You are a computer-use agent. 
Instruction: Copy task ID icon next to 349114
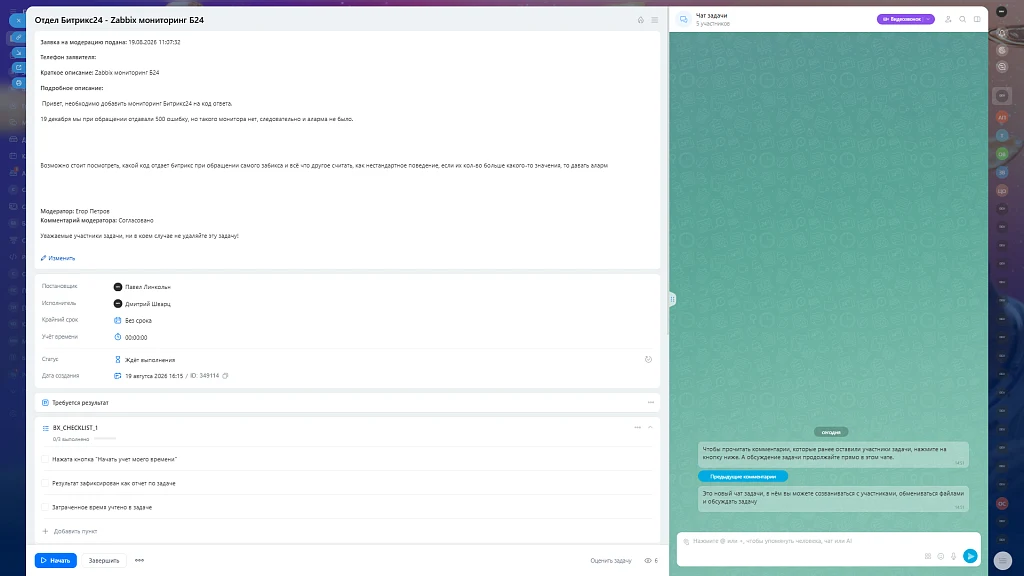pos(225,376)
